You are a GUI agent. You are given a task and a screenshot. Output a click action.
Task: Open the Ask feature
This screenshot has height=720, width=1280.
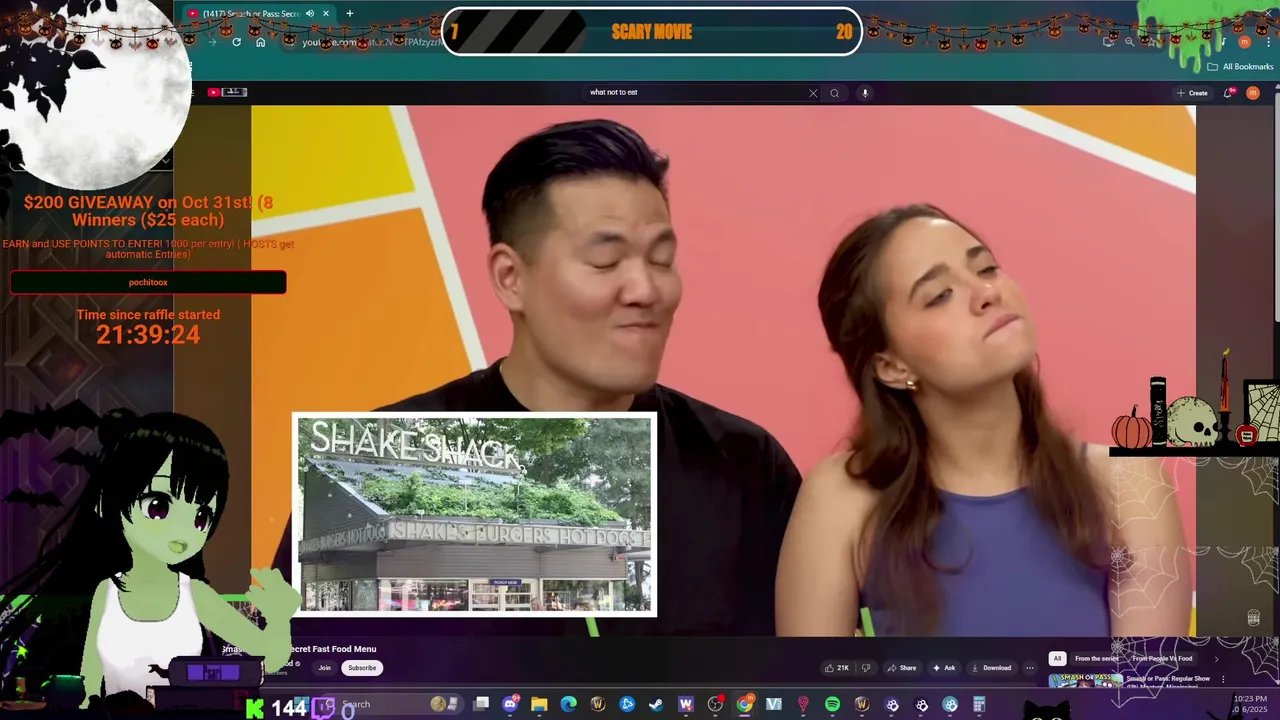pos(944,668)
